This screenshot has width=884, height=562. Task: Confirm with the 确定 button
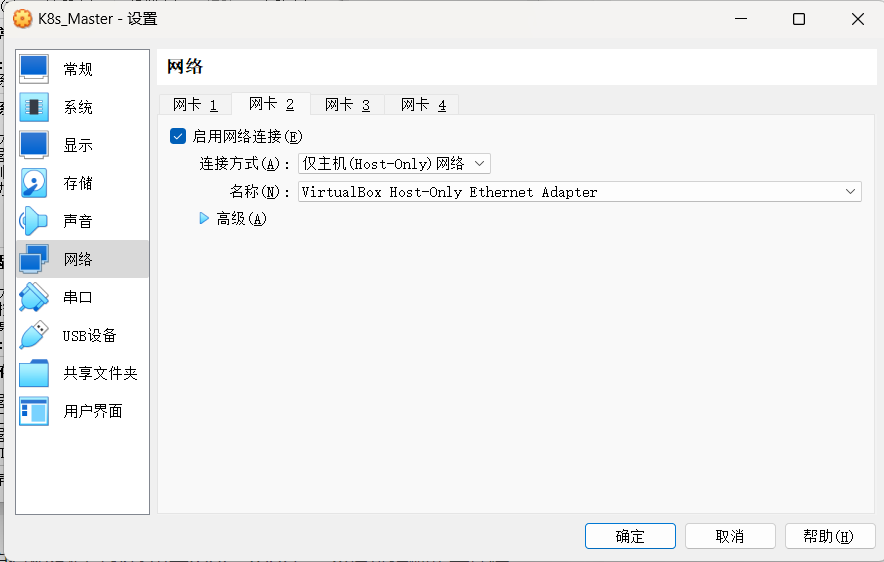tap(630, 536)
